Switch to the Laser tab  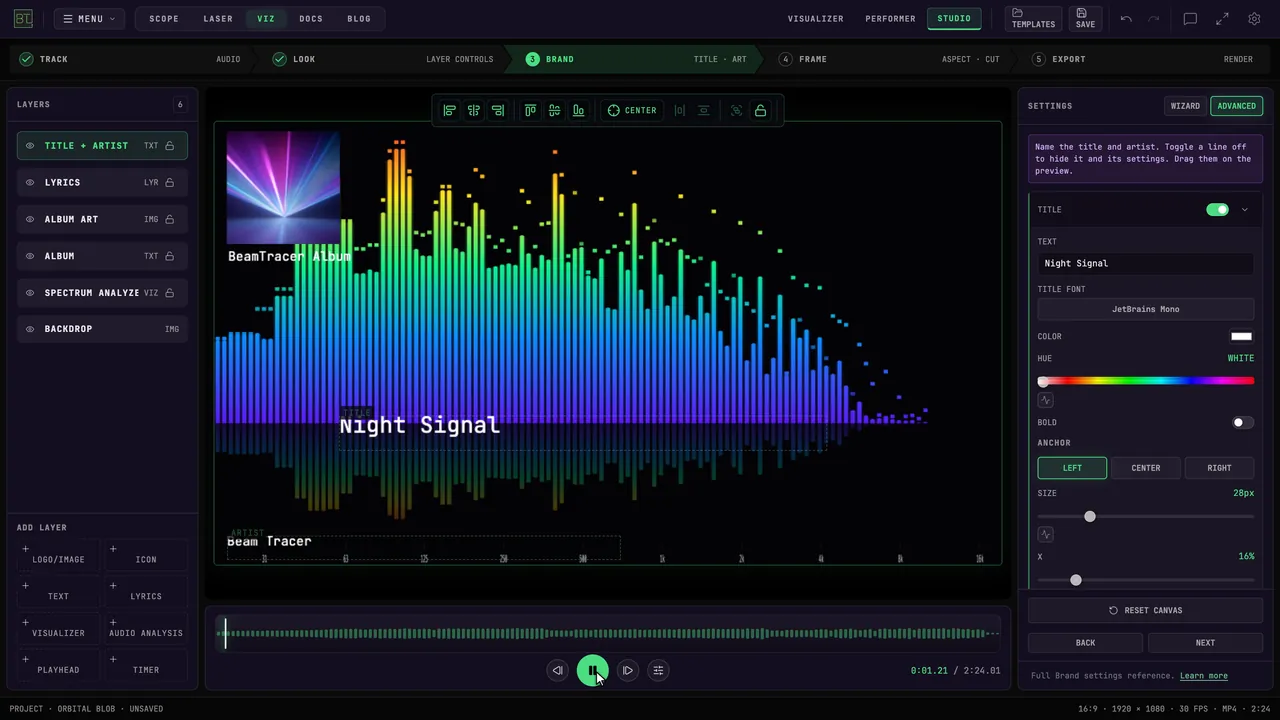coord(218,19)
